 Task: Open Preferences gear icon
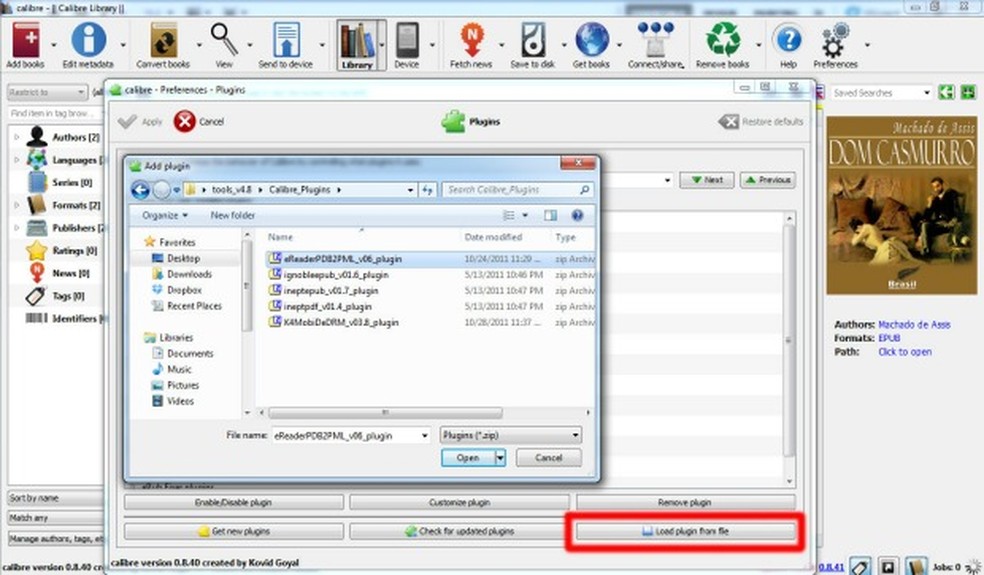click(835, 41)
